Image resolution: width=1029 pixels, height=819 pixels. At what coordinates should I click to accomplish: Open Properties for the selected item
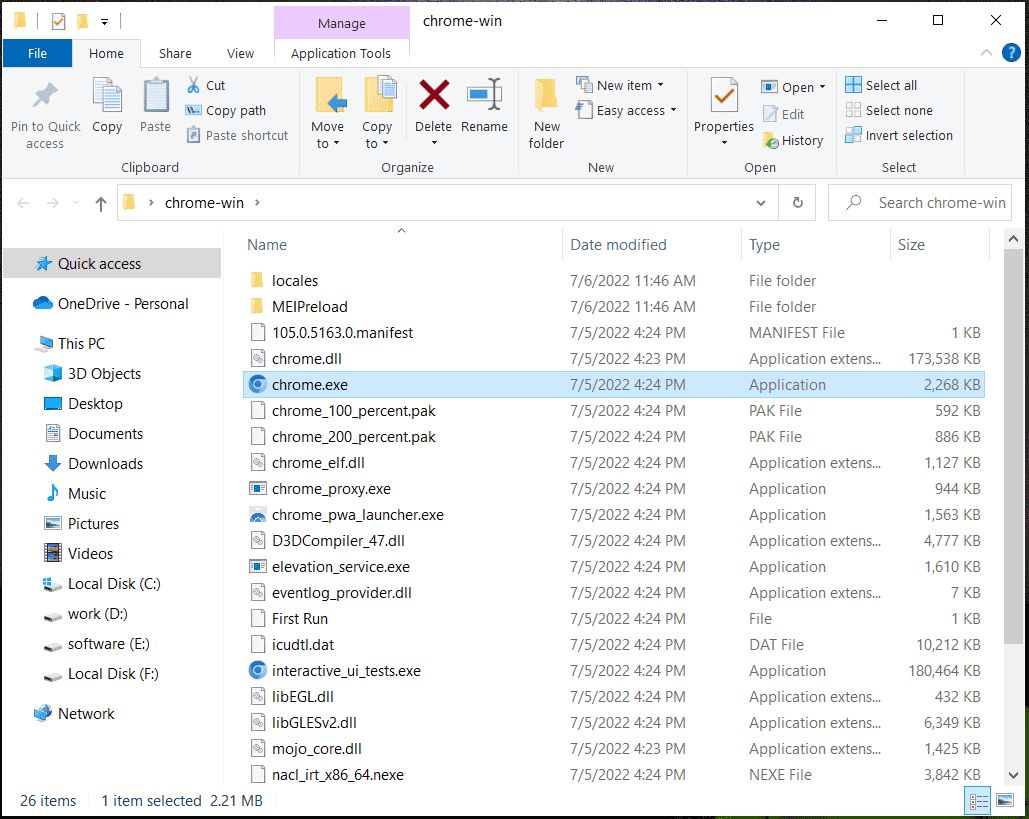(723, 110)
